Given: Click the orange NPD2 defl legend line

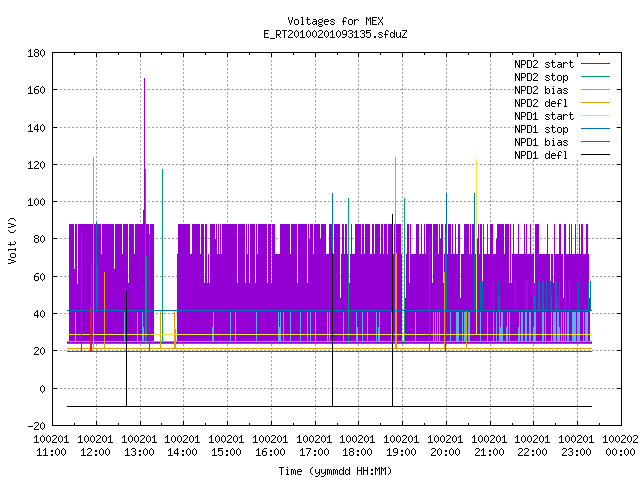Looking at the screenshot, I should point(595,103).
